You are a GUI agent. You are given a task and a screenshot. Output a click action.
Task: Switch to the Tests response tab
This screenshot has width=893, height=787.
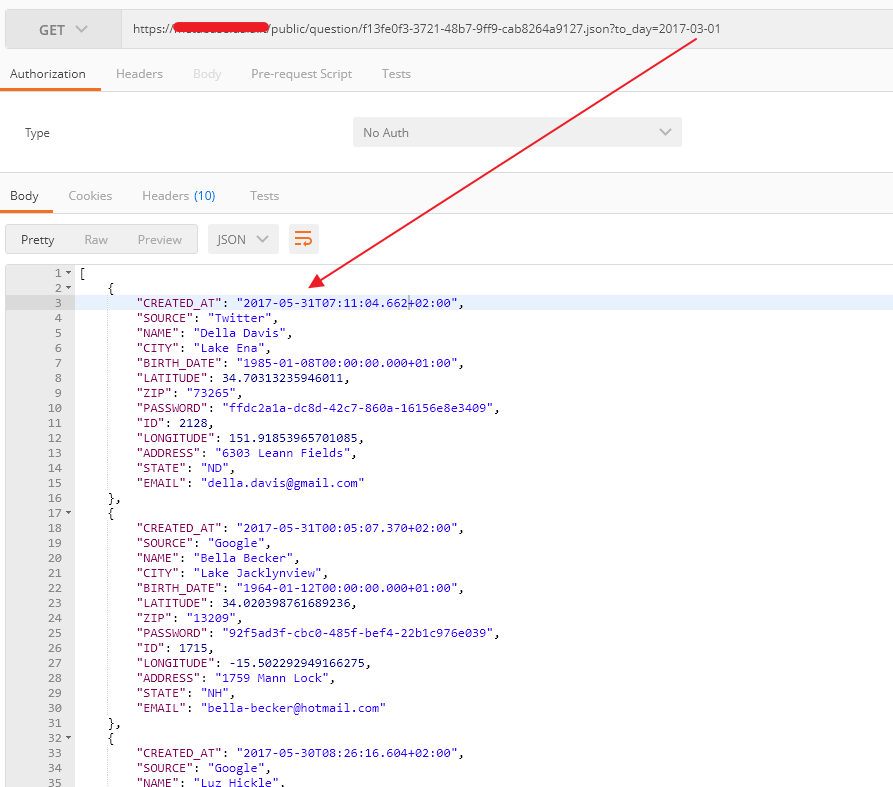[x=264, y=195]
